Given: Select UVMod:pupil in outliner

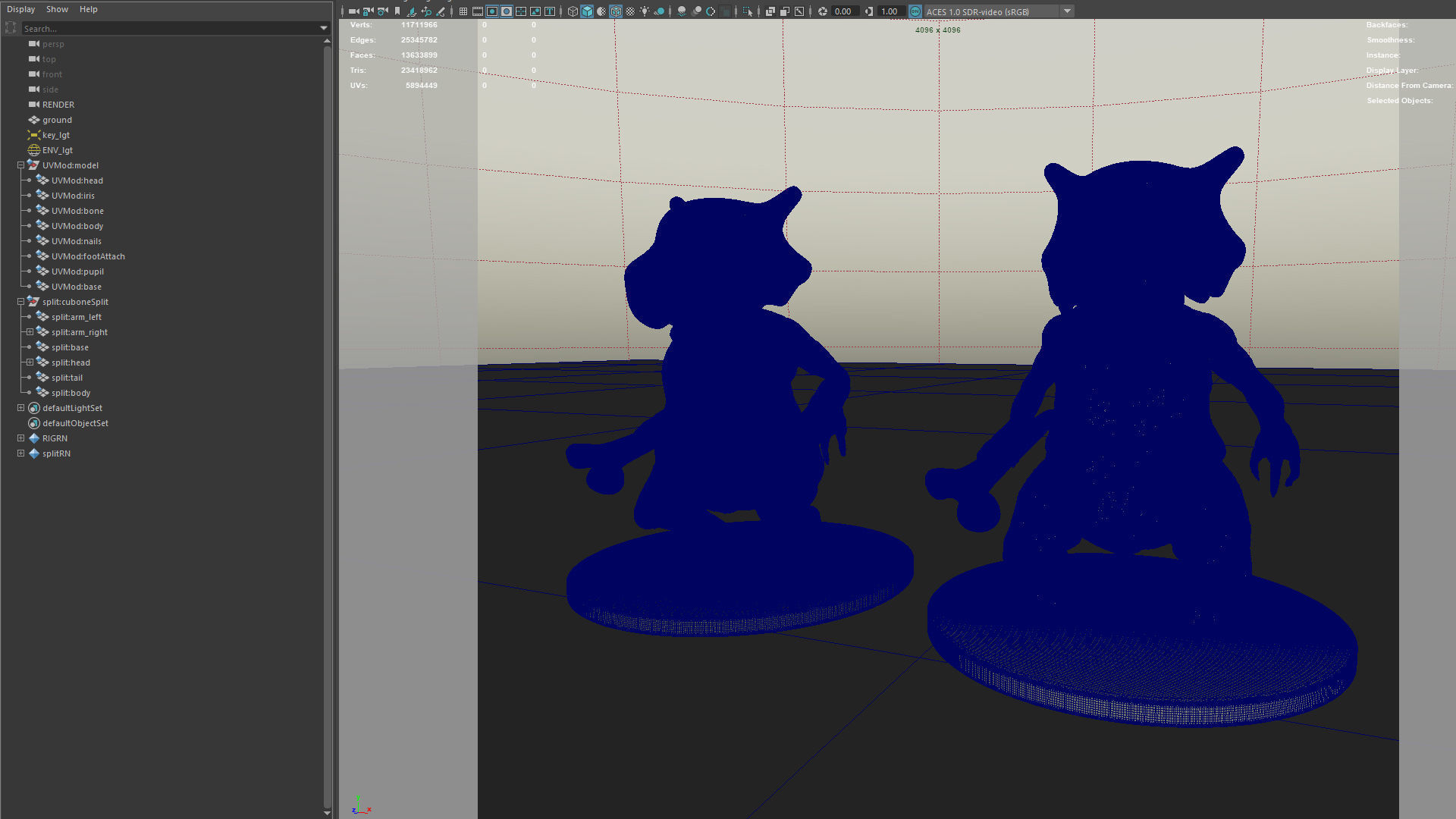Looking at the screenshot, I should pyautogui.click(x=77, y=271).
